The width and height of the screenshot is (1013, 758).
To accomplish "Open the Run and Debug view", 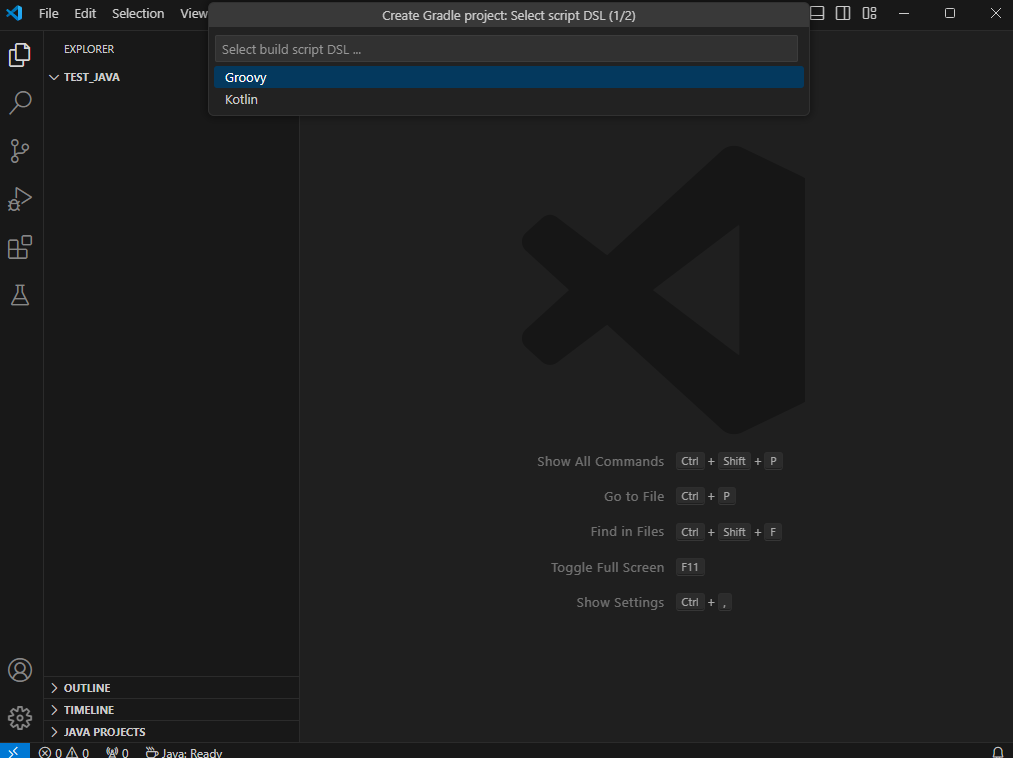I will [20, 199].
